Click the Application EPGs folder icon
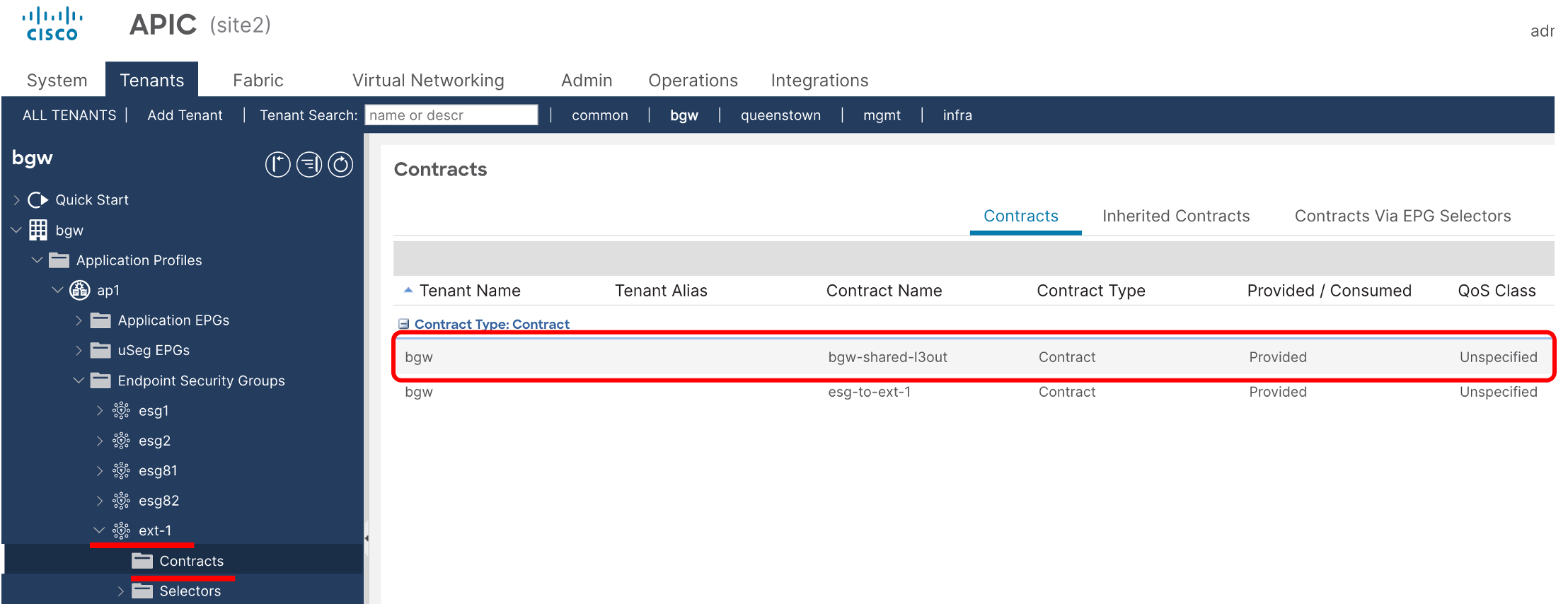Screen dimensions: 1568x604 (100, 320)
